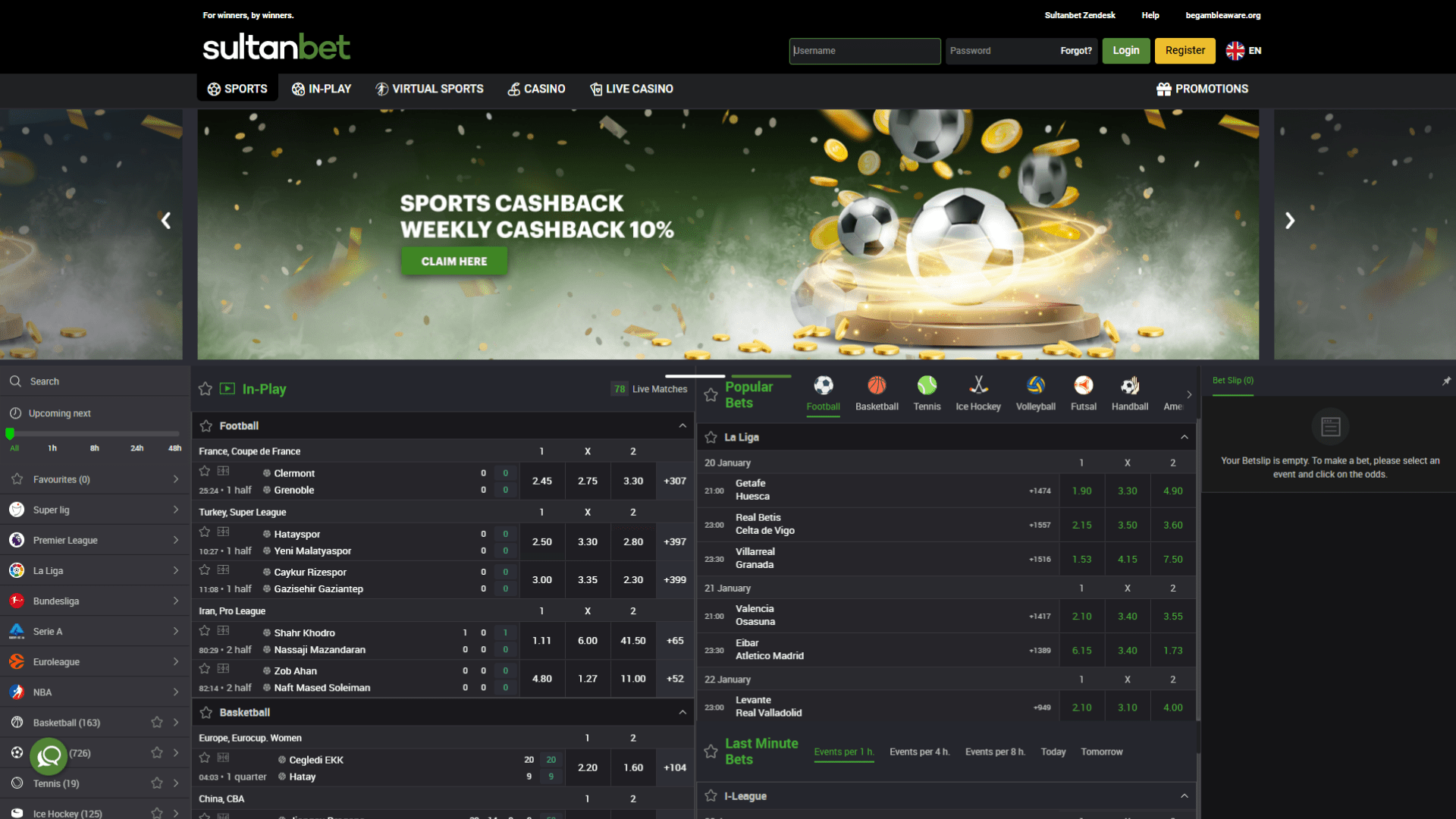Viewport: 1456px width, 819px height.
Task: Open the Forgot? password link
Action: click(x=1076, y=51)
